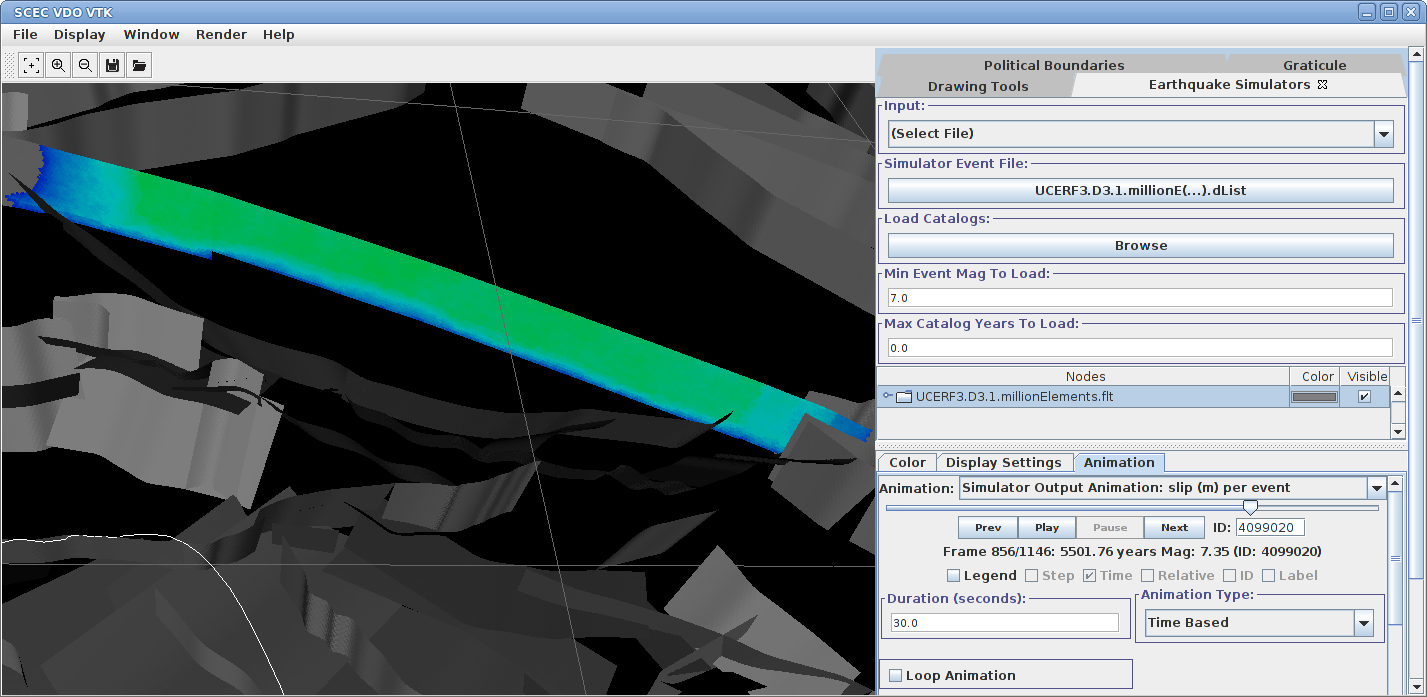
Task: Open the Input select file dropdown
Action: tap(1383, 134)
